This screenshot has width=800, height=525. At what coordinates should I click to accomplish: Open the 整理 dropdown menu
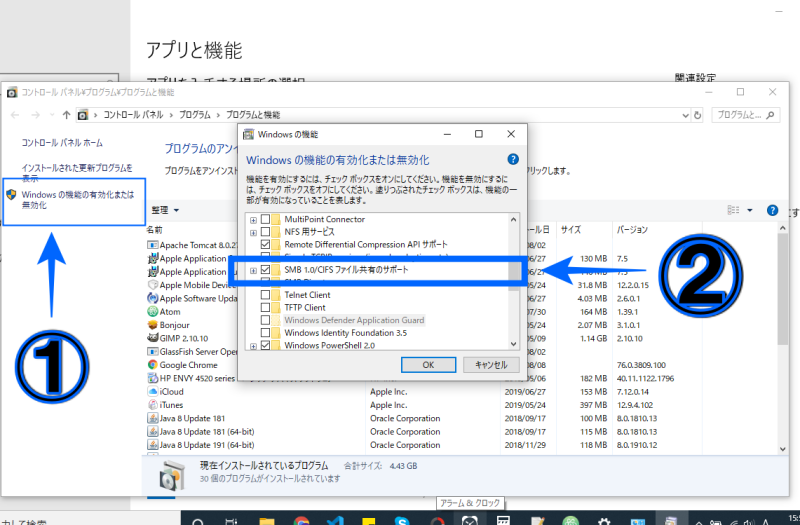pyautogui.click(x=165, y=211)
